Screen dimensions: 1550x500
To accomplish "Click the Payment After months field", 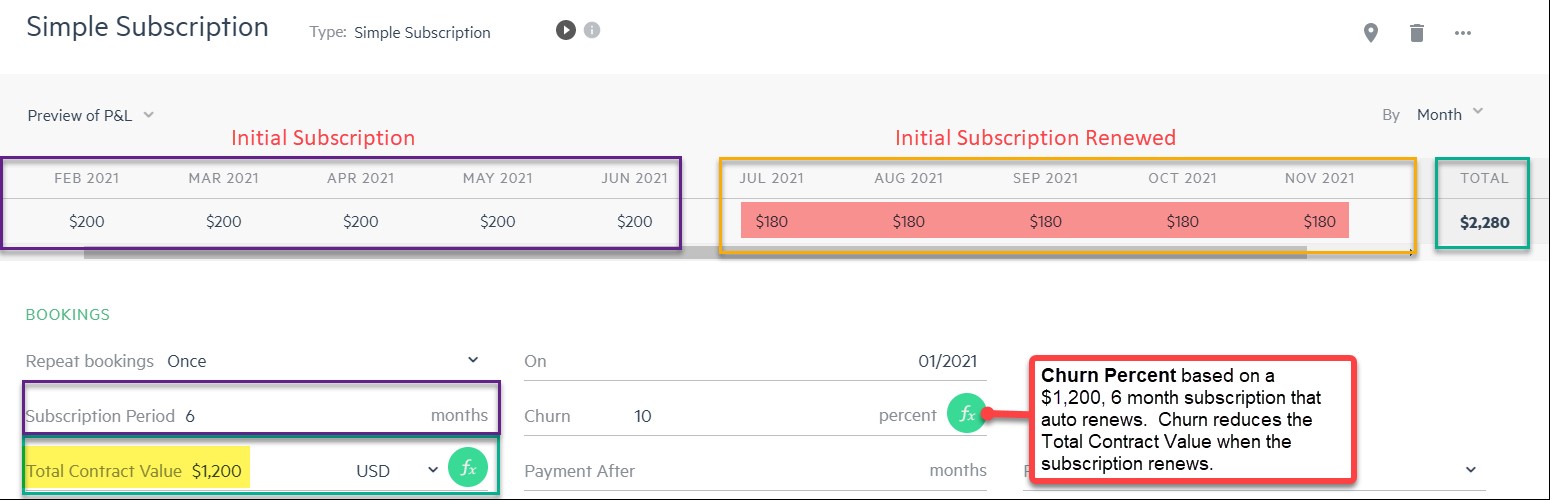I will 780,470.
